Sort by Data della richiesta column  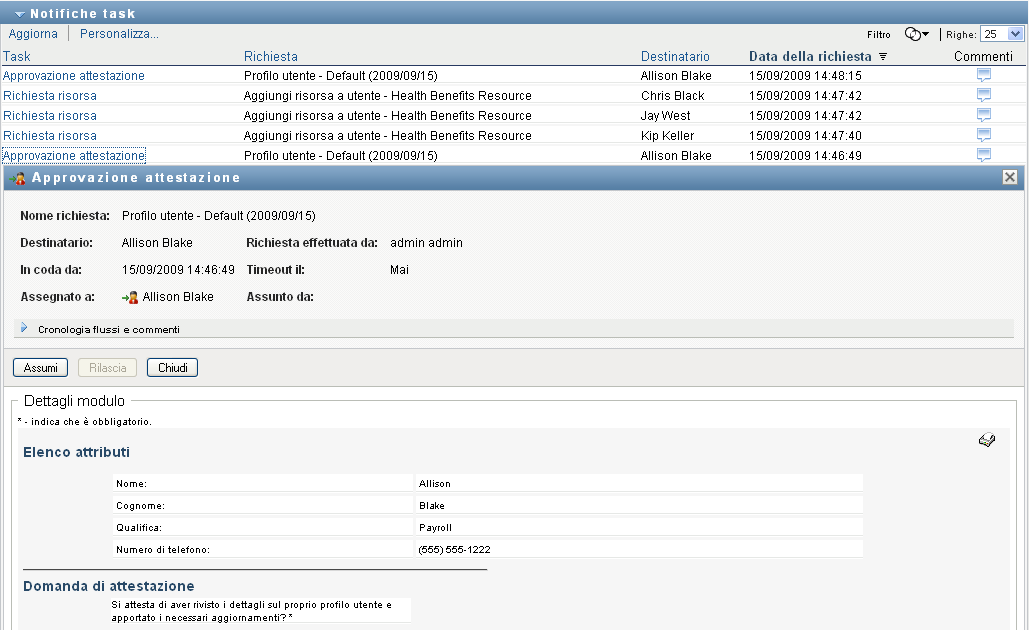tap(810, 56)
